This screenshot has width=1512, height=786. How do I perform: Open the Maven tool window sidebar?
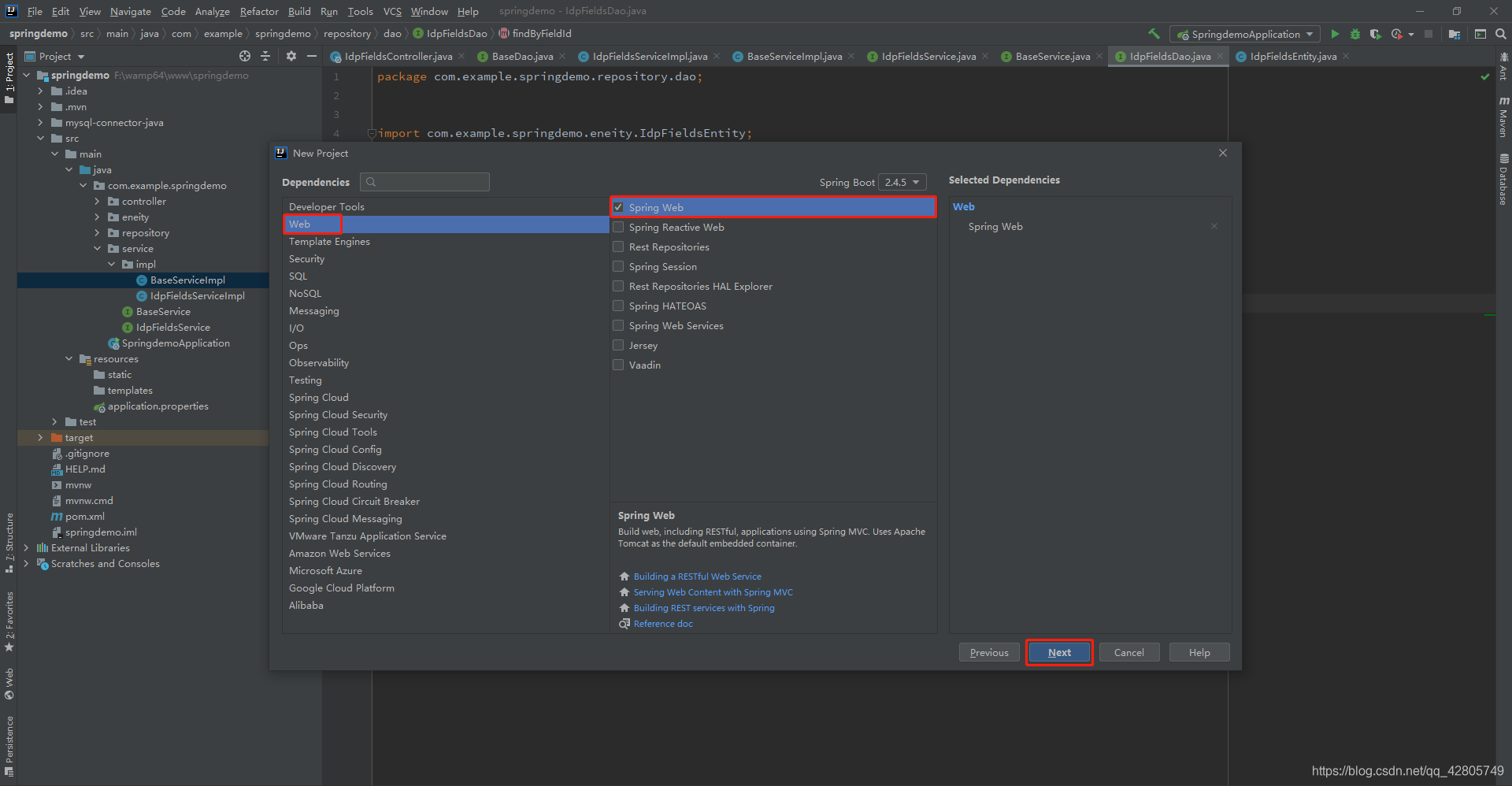[x=1503, y=117]
